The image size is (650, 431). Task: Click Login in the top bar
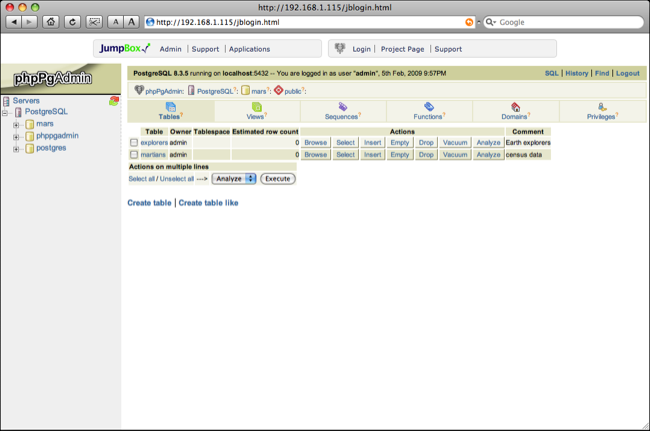361,49
